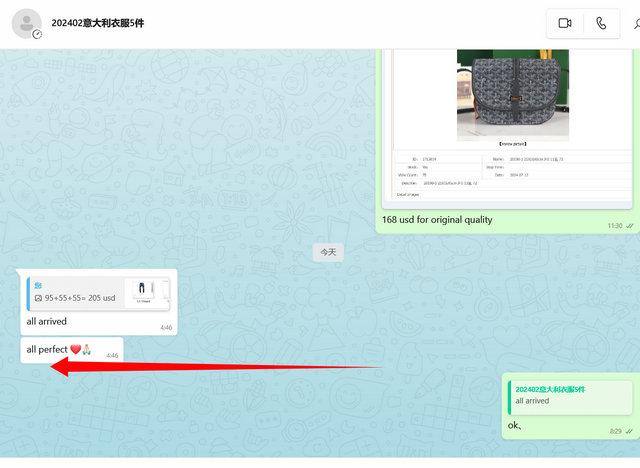640x468 pixels.
Task: Open the search icon in chat header
Action: [637, 23]
